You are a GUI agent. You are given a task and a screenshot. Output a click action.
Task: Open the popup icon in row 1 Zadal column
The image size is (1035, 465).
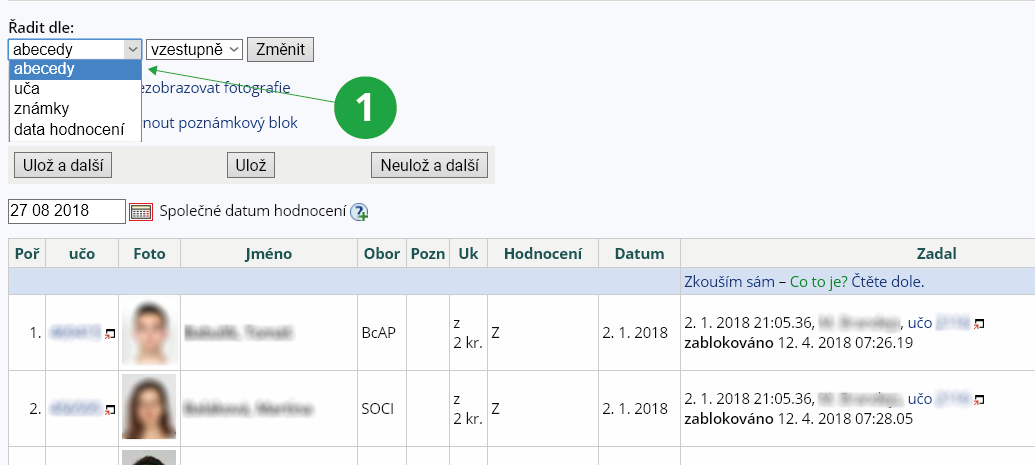coord(979,324)
